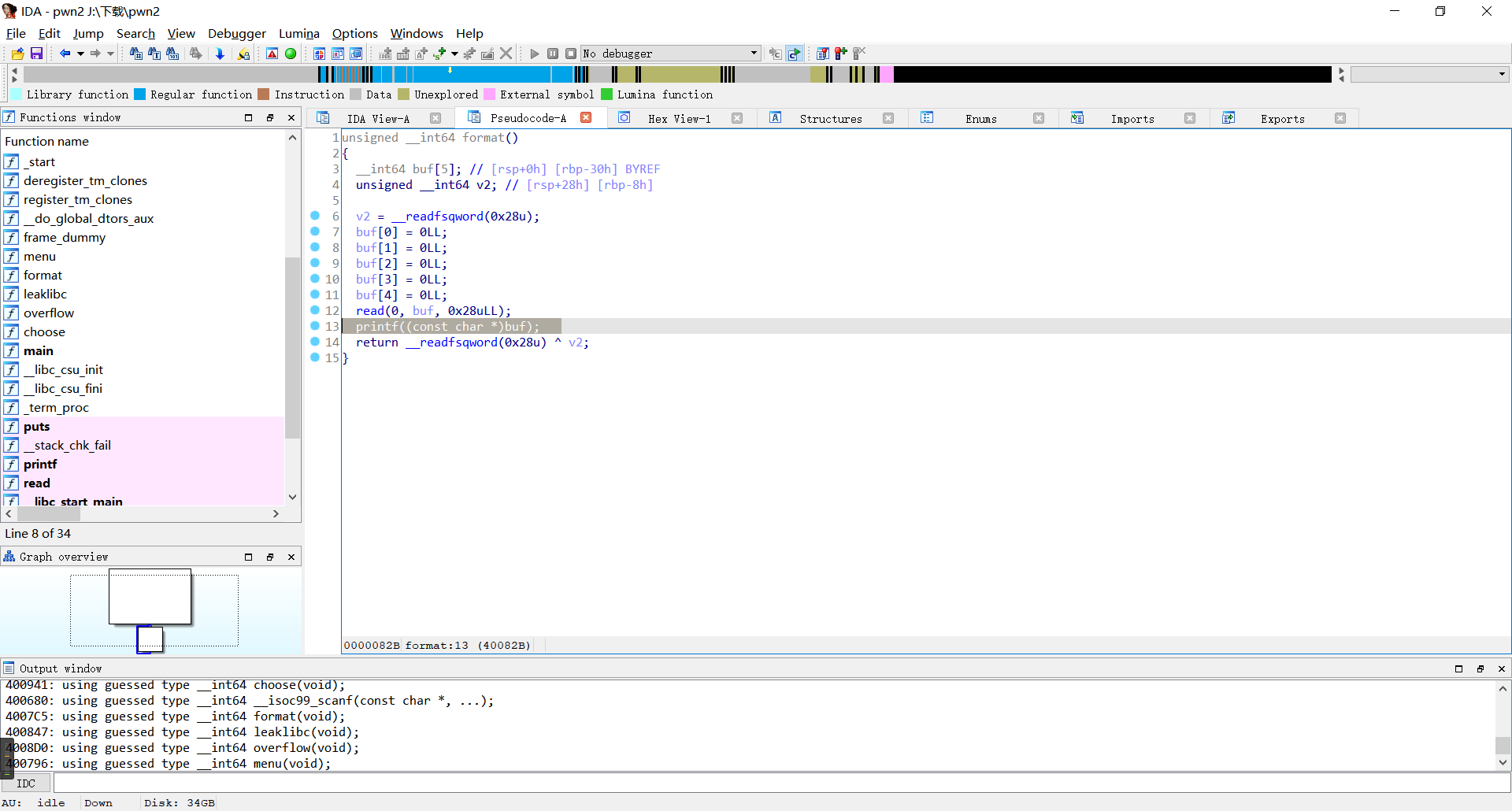Toggle the breakpoint dot on line 13

tap(315, 326)
